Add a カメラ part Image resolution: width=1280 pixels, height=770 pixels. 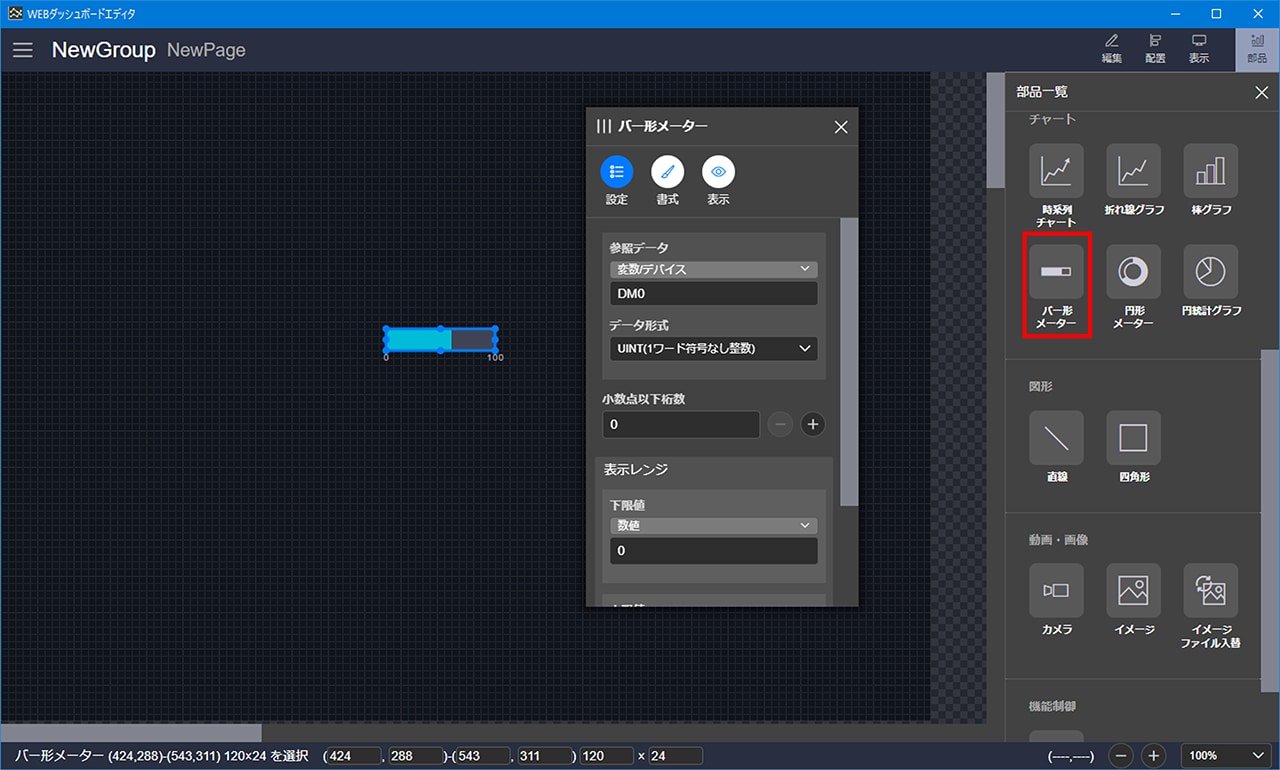pyautogui.click(x=1056, y=590)
